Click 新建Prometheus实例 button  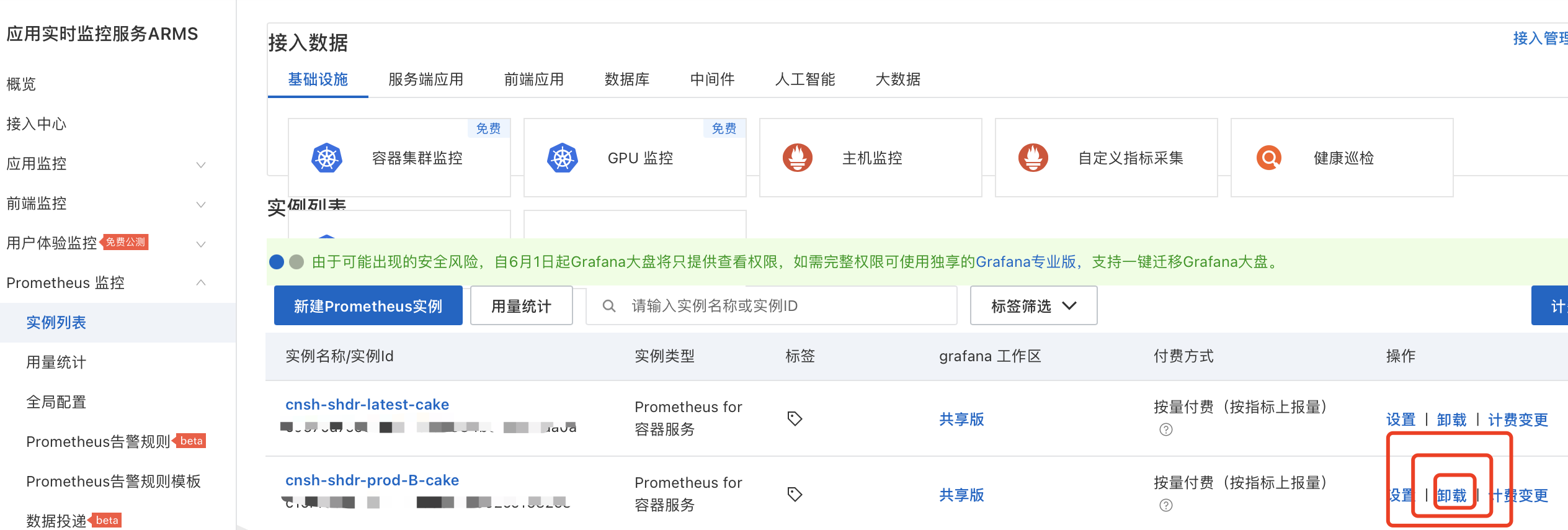click(x=368, y=306)
